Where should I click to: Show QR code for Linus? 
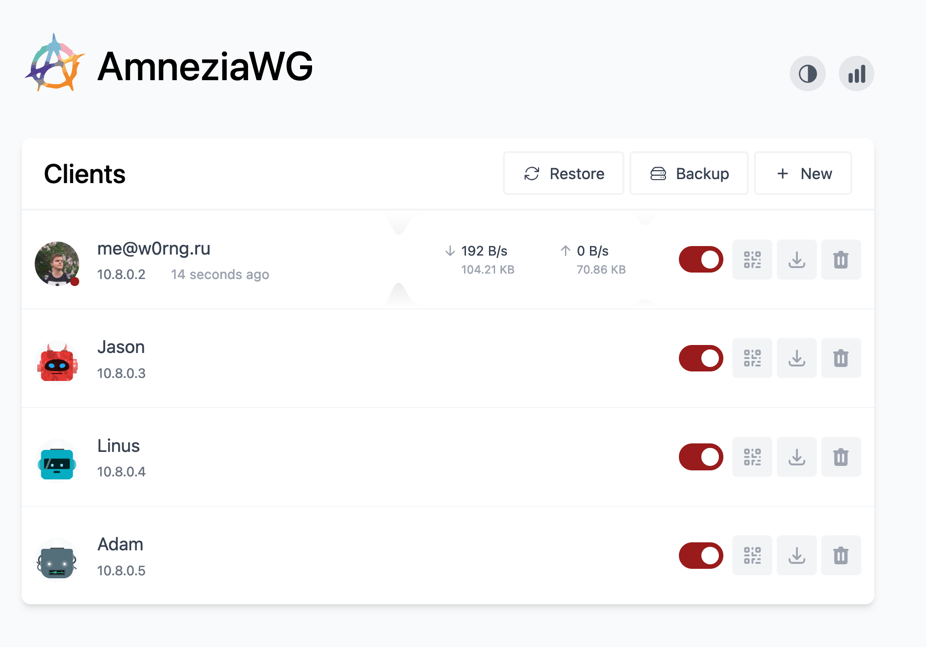click(x=752, y=457)
